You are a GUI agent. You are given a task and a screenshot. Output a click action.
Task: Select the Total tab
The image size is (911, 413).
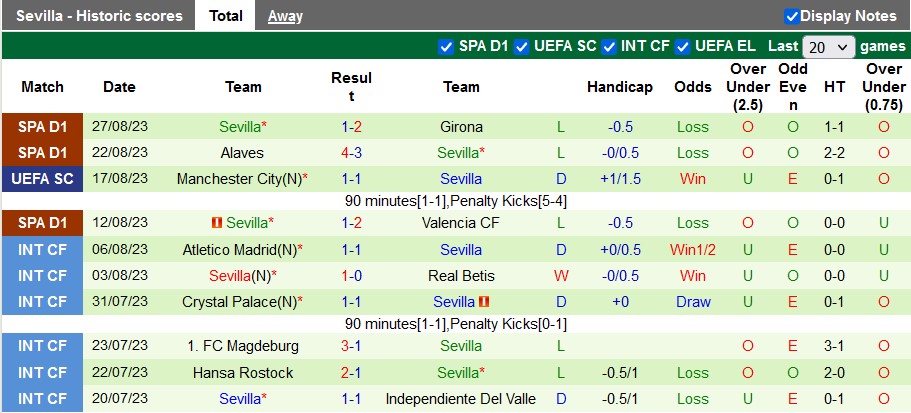pos(226,16)
